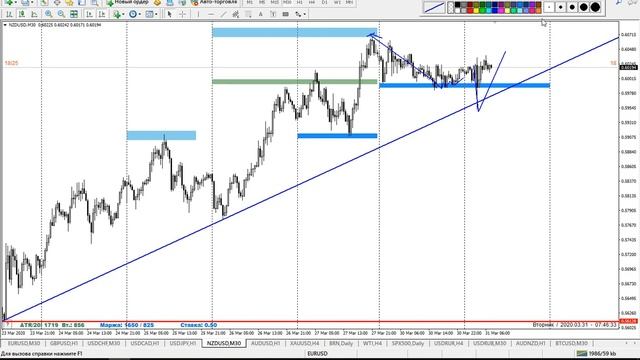Click the connection status 1986/59 kb indicator

pos(596,353)
